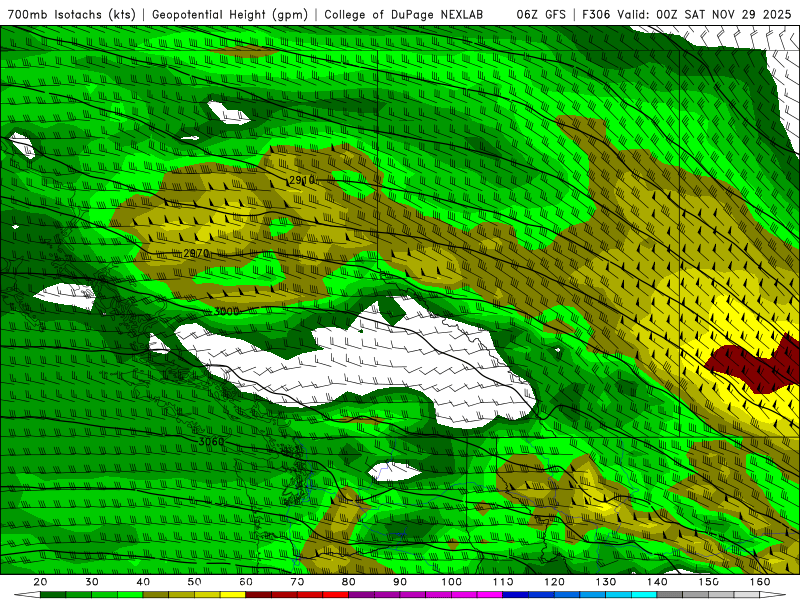Click the dark gray swatch right of the 140 label

pyautogui.click(x=669, y=594)
